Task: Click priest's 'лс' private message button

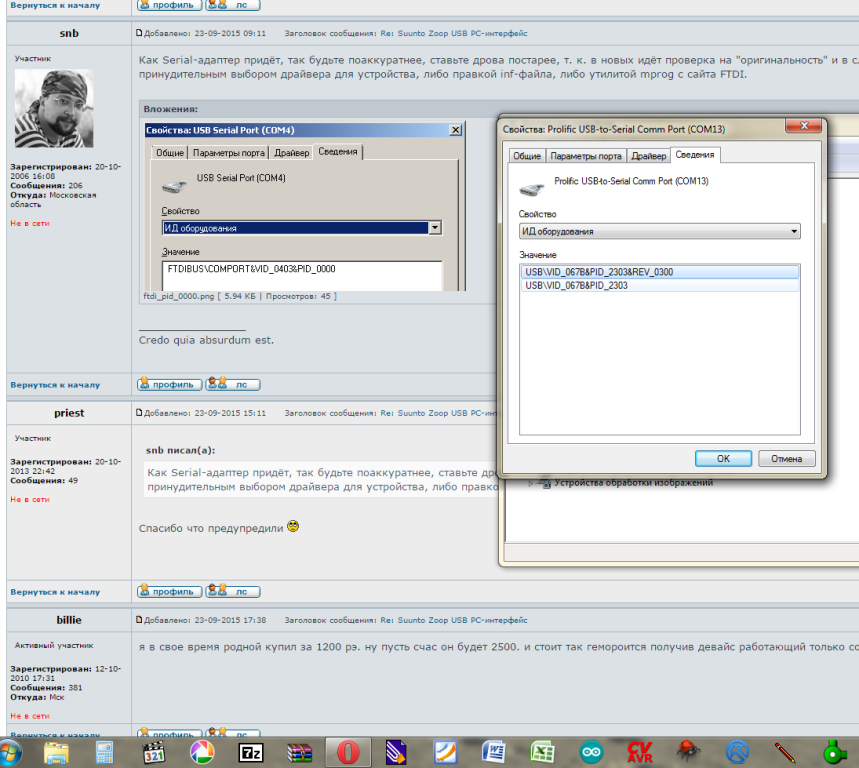Action: click(233, 591)
